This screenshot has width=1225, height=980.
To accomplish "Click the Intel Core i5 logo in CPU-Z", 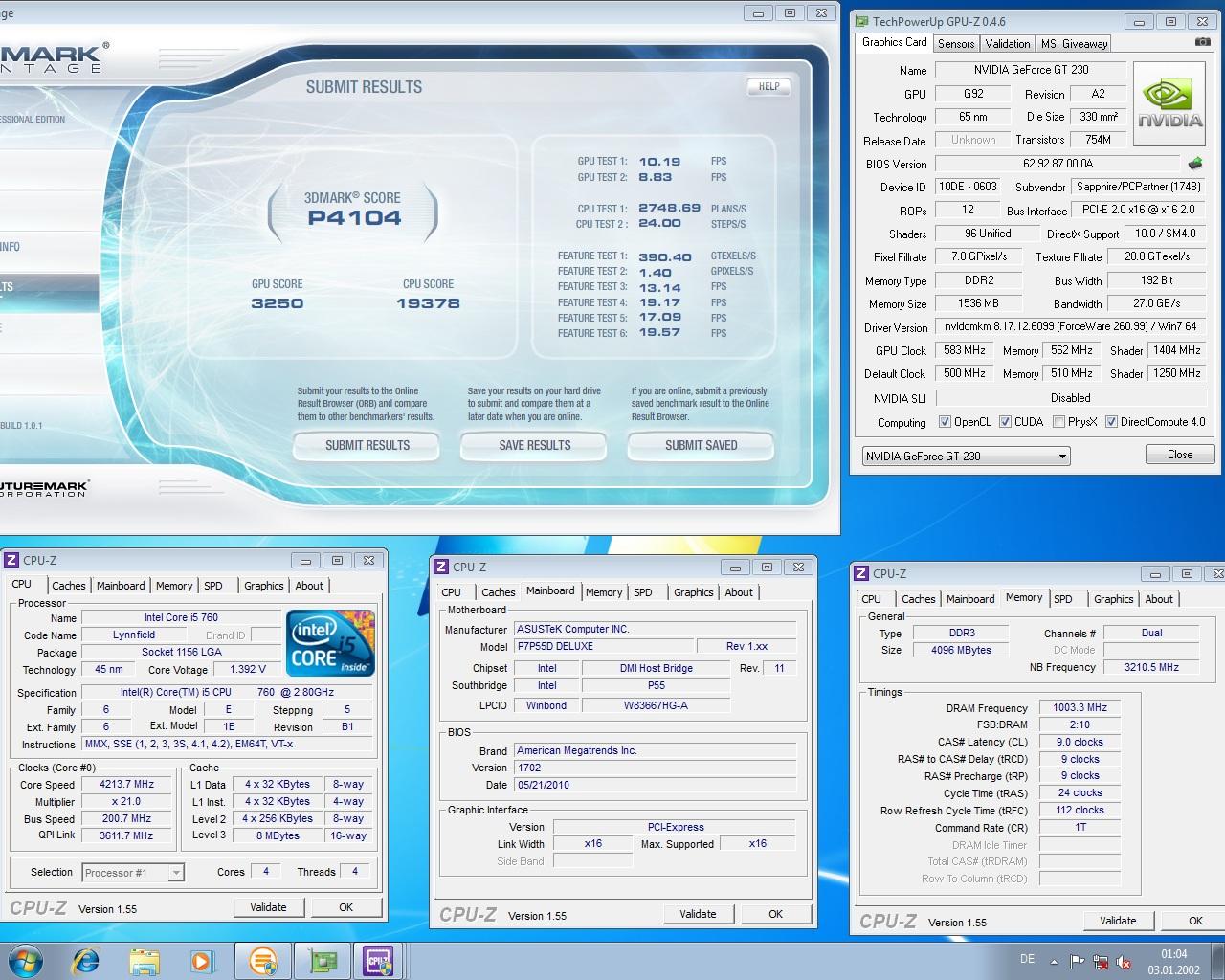I will click(x=330, y=644).
